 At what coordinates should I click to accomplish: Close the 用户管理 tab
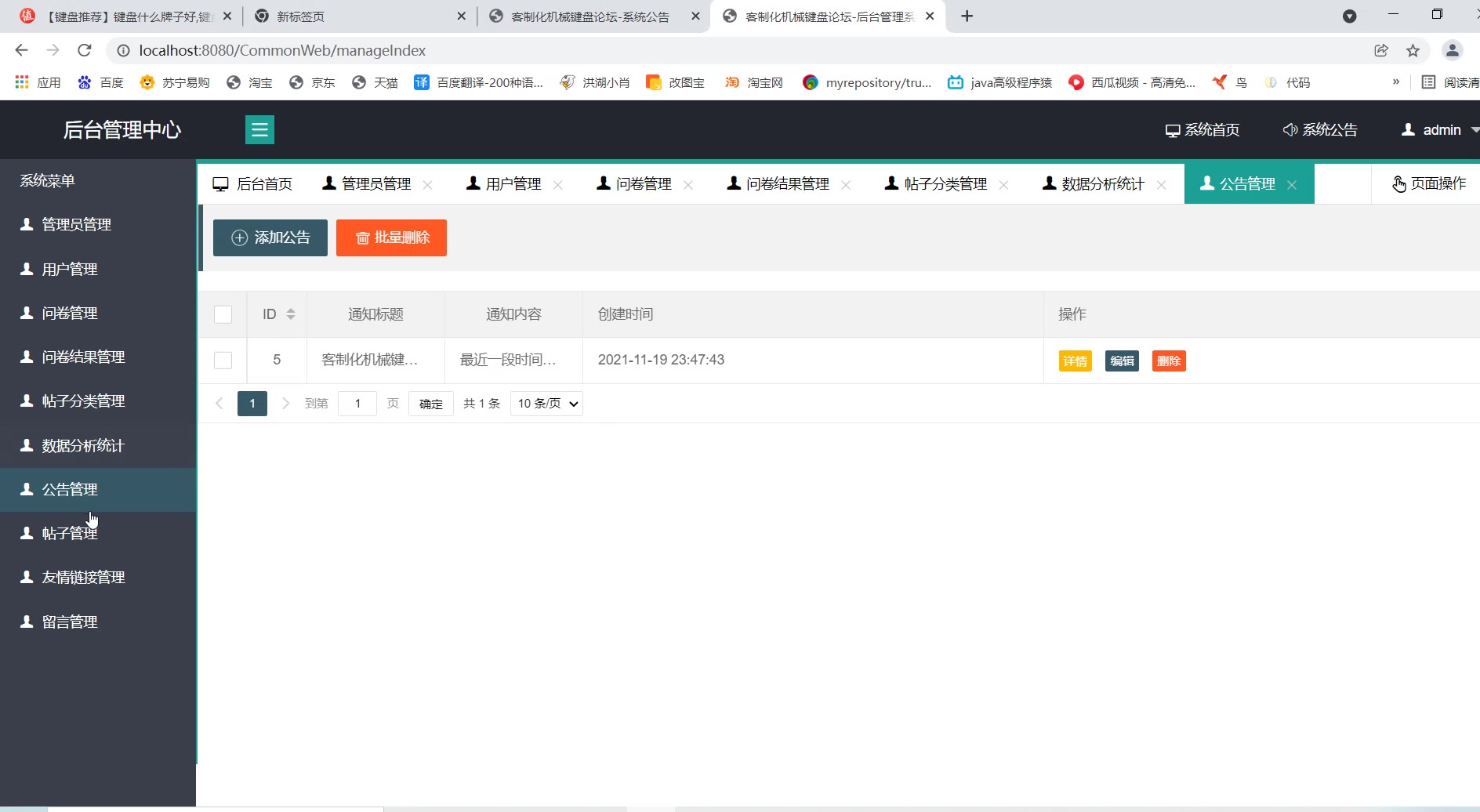(x=558, y=185)
